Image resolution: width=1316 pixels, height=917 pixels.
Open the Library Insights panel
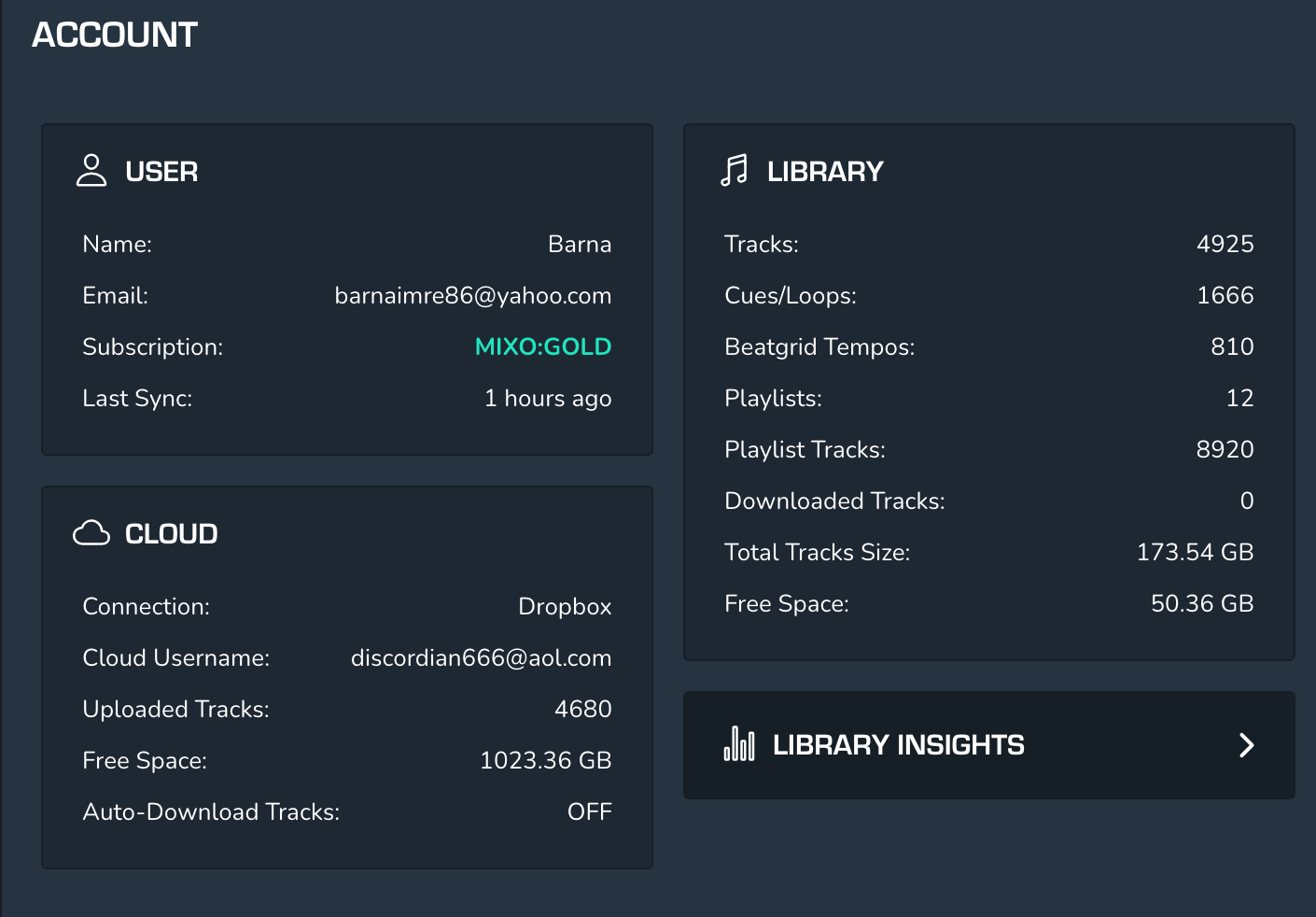pyautogui.click(x=899, y=745)
